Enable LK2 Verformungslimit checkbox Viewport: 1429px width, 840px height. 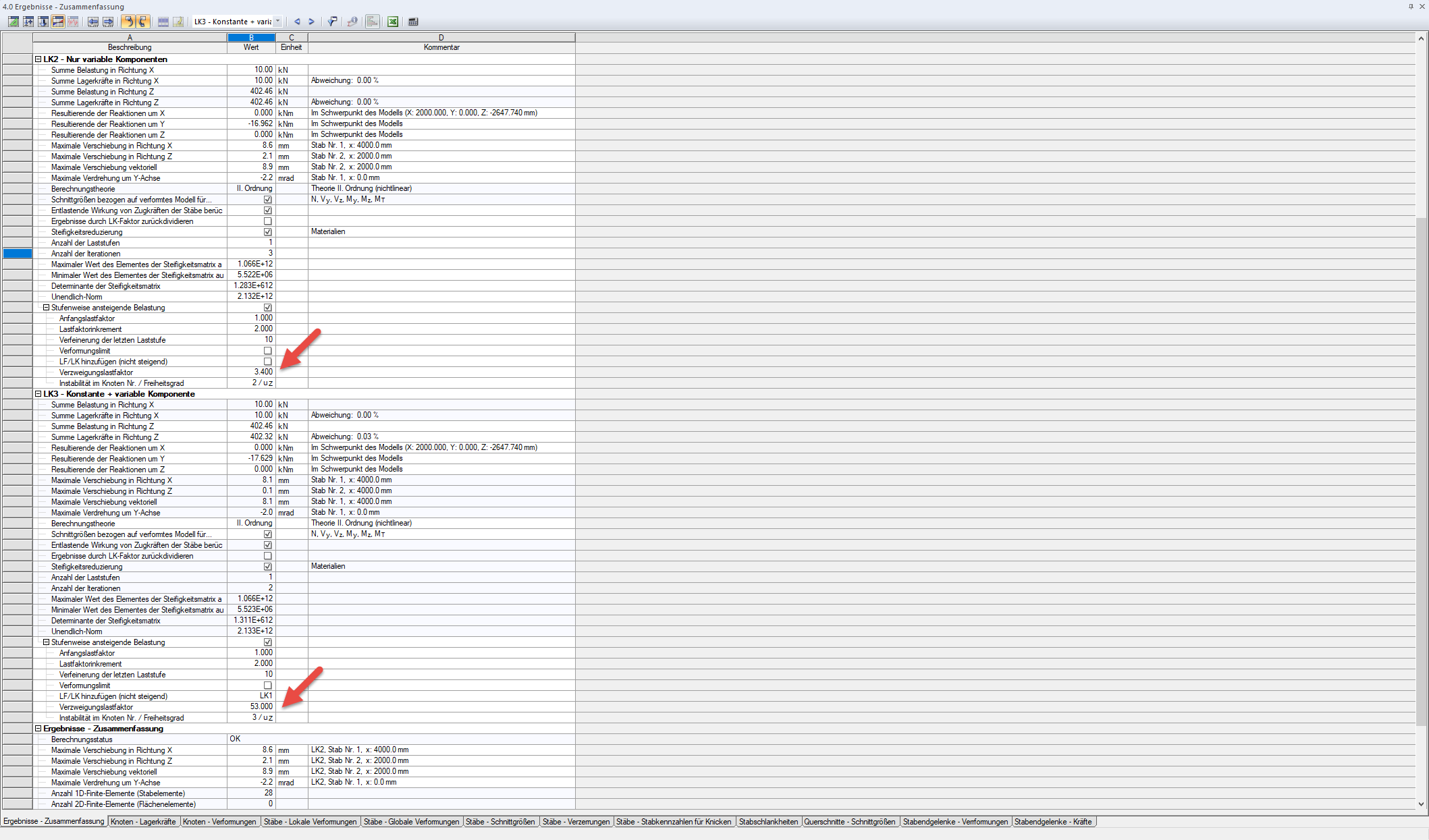267,351
